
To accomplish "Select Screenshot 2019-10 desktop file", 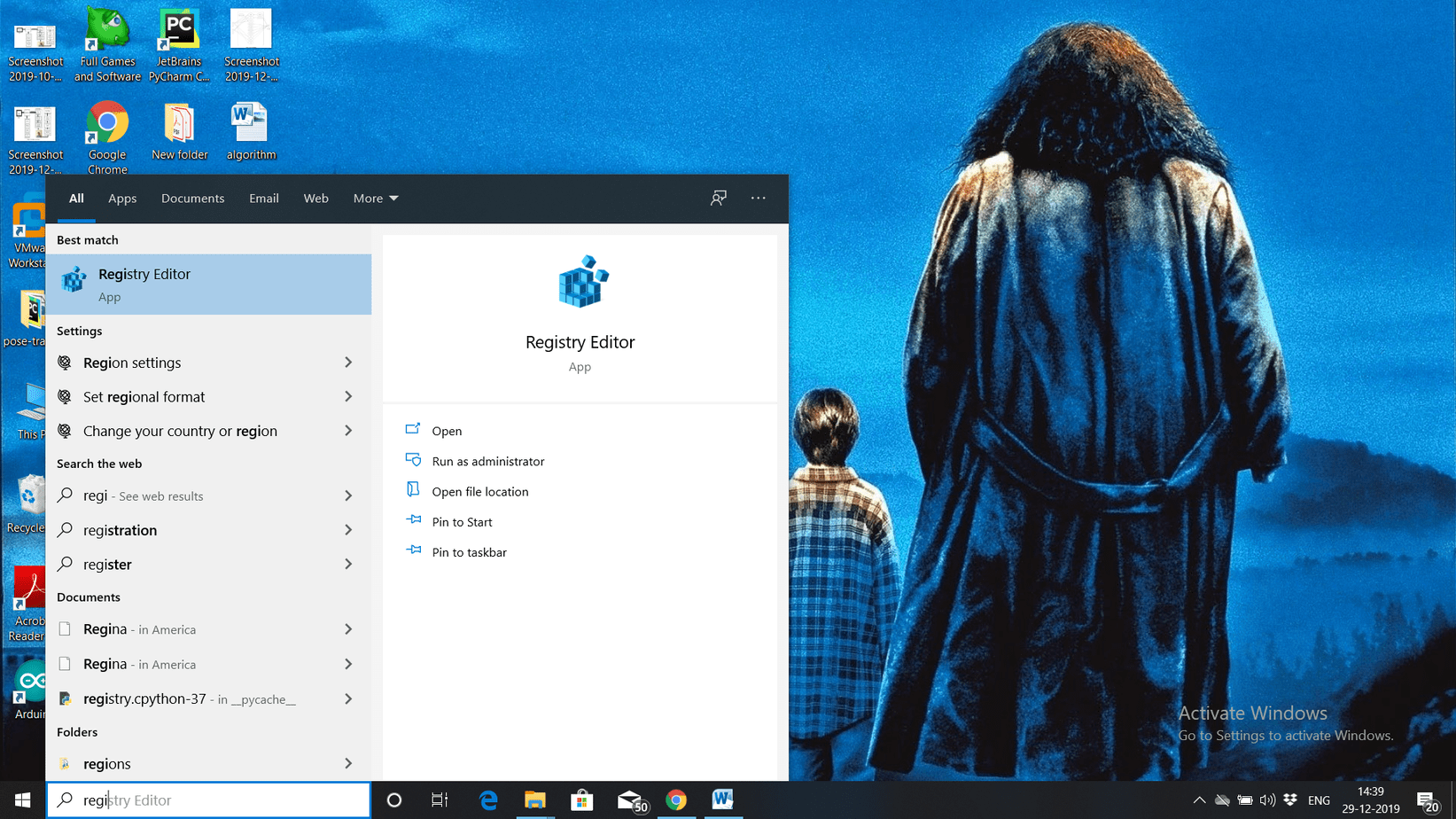I will 35,51.
